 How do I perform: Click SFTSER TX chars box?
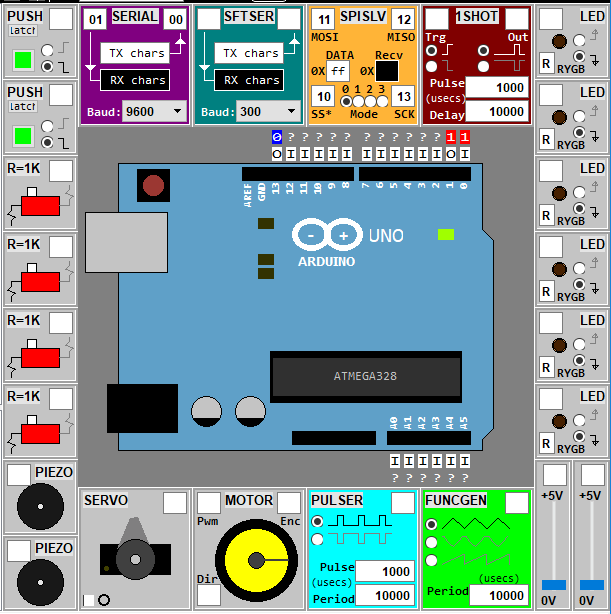coord(249,53)
